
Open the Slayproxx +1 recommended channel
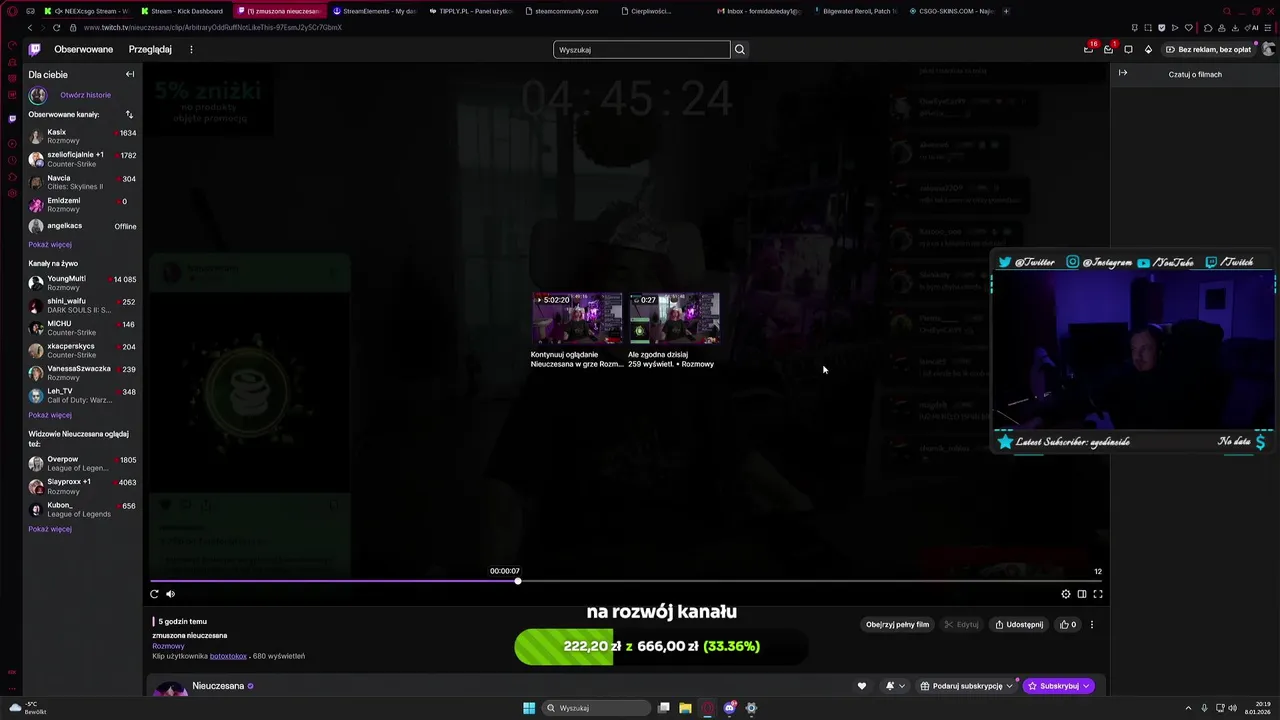[82, 486]
